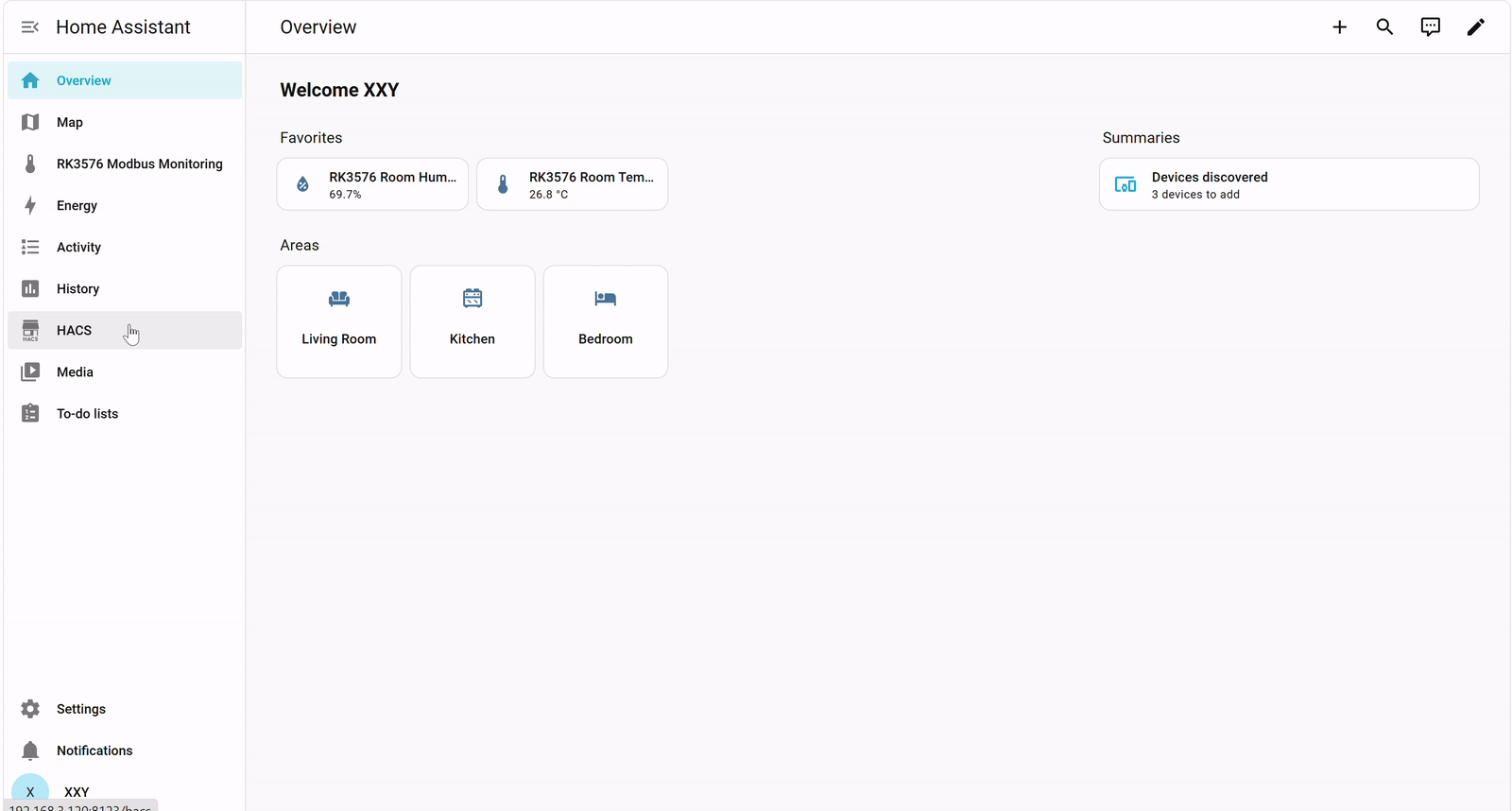This screenshot has width=1512, height=811.
Task: Click the History chart icon
Action: point(30,288)
